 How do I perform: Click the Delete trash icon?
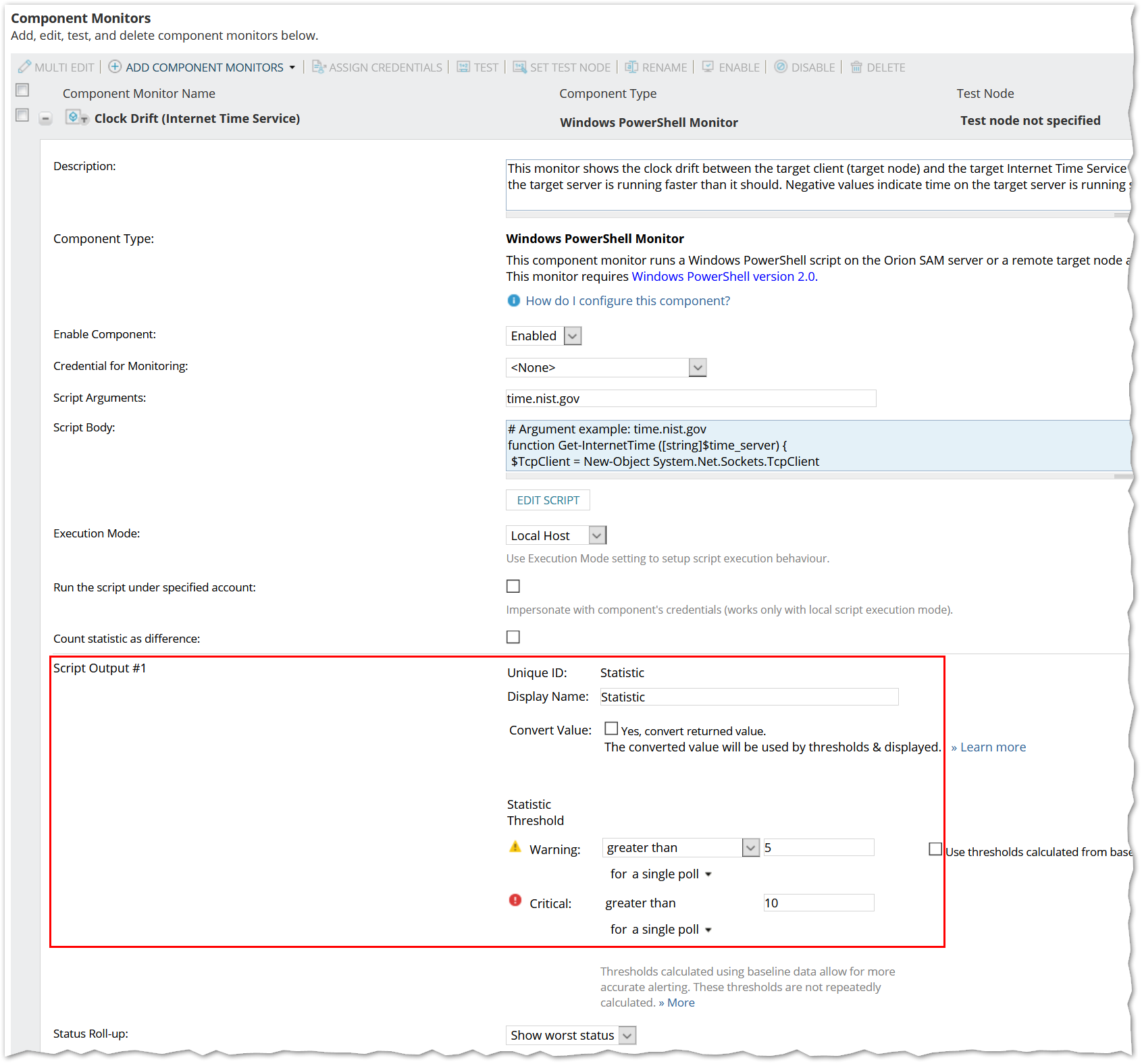pyautogui.click(x=856, y=67)
